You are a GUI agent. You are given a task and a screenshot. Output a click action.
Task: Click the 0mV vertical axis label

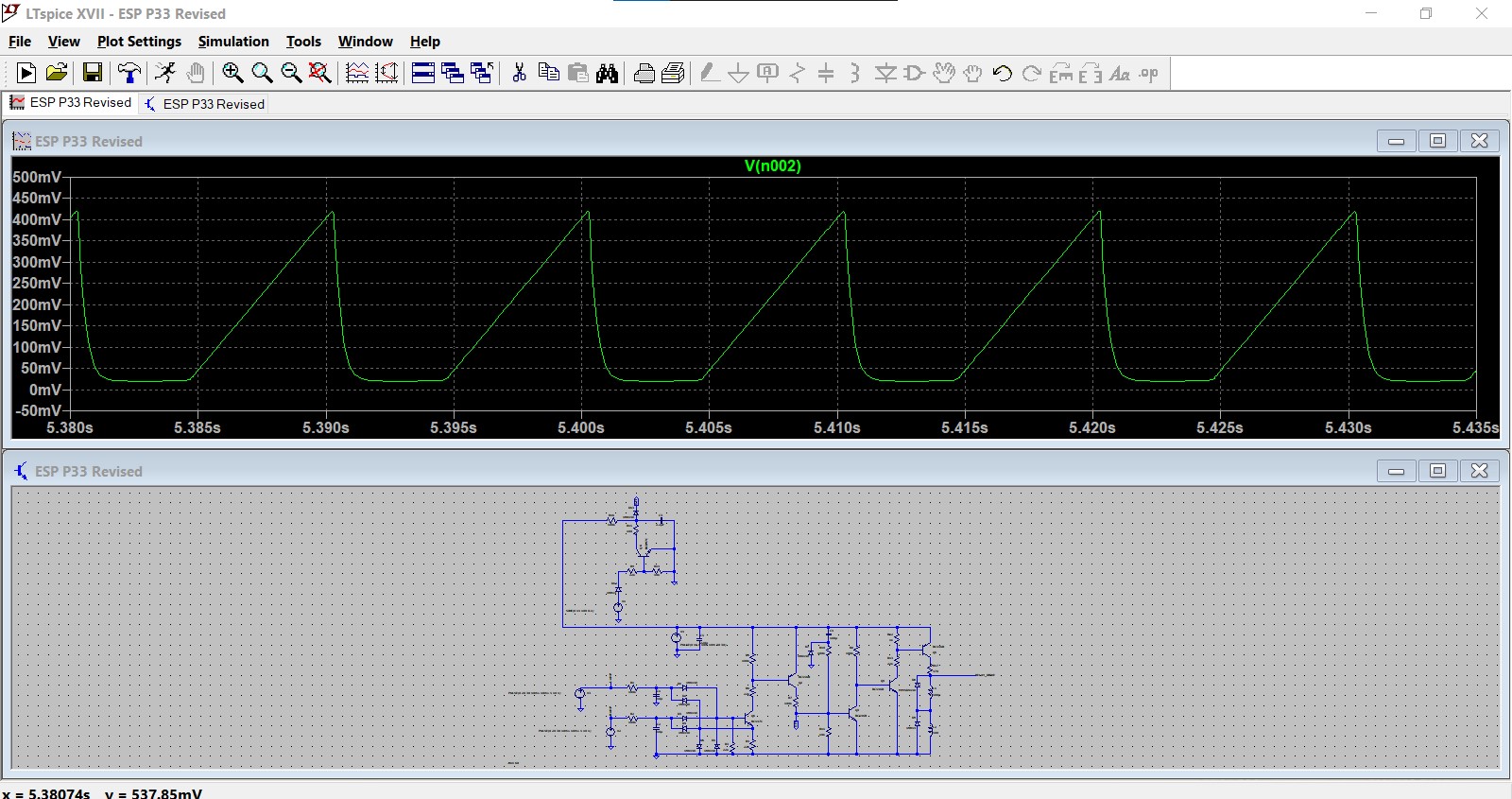coord(44,390)
